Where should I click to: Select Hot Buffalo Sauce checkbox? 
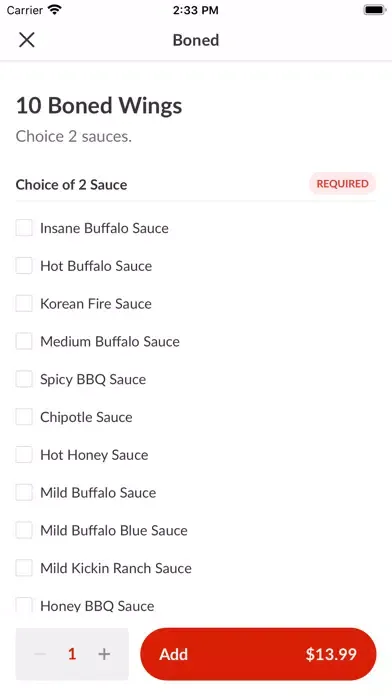(24, 265)
